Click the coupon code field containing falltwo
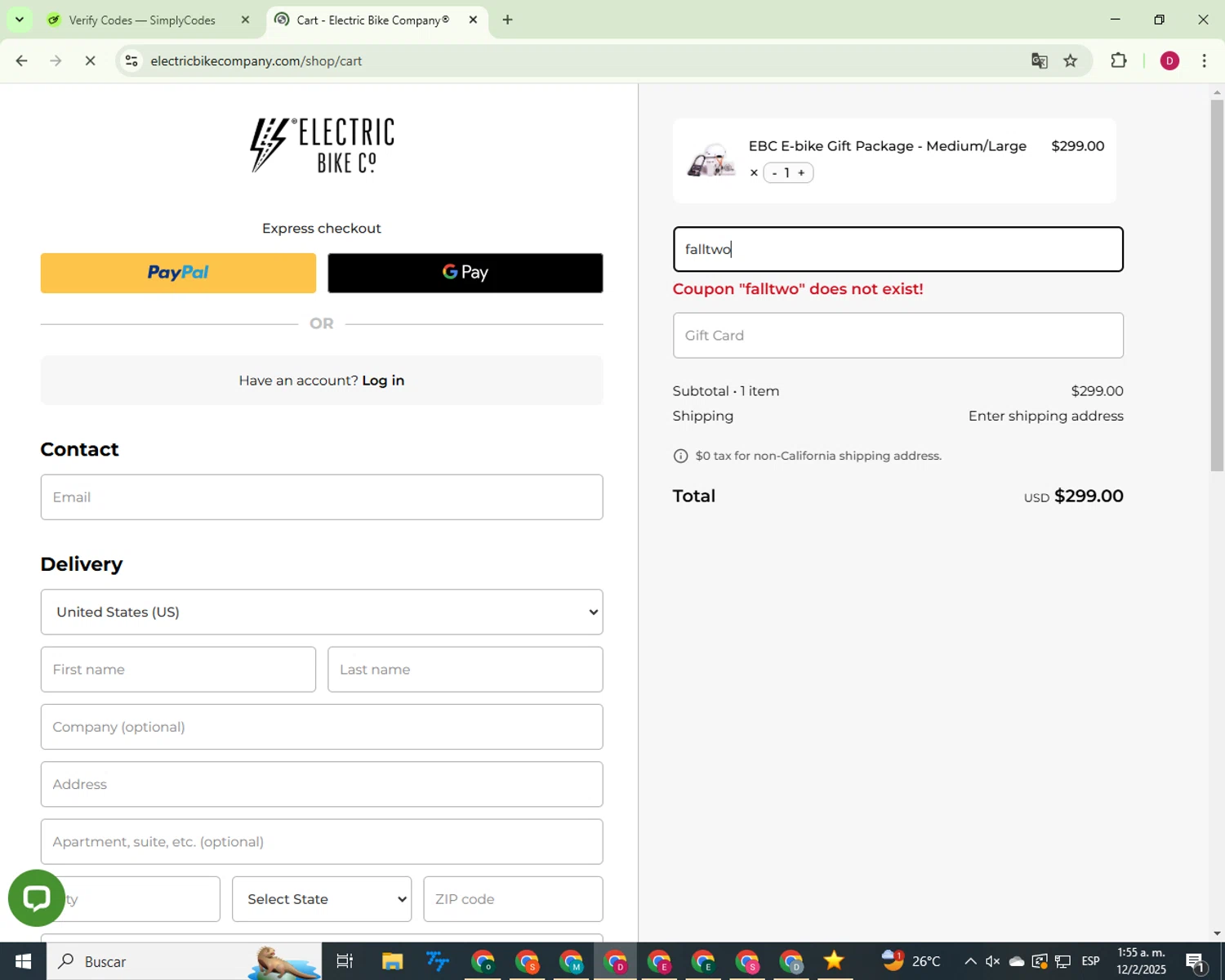The height and width of the screenshot is (980, 1225). [x=898, y=249]
